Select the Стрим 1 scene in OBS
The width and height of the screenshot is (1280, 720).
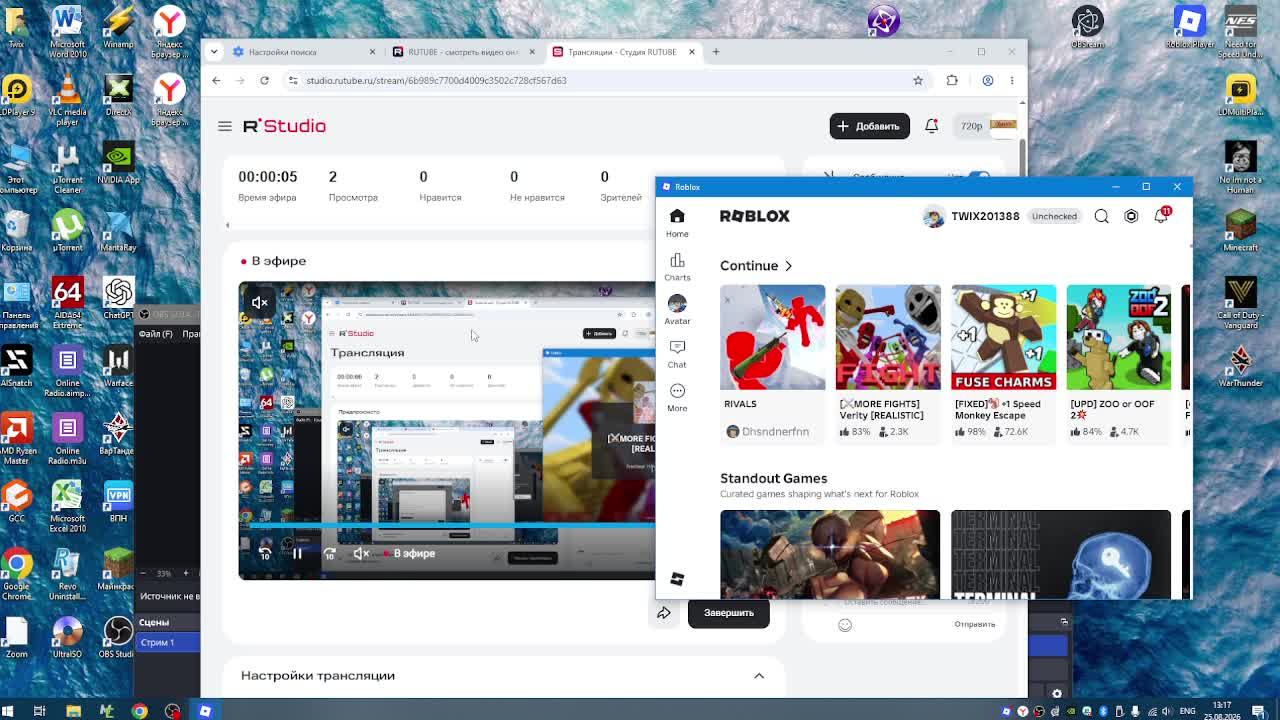(x=167, y=642)
